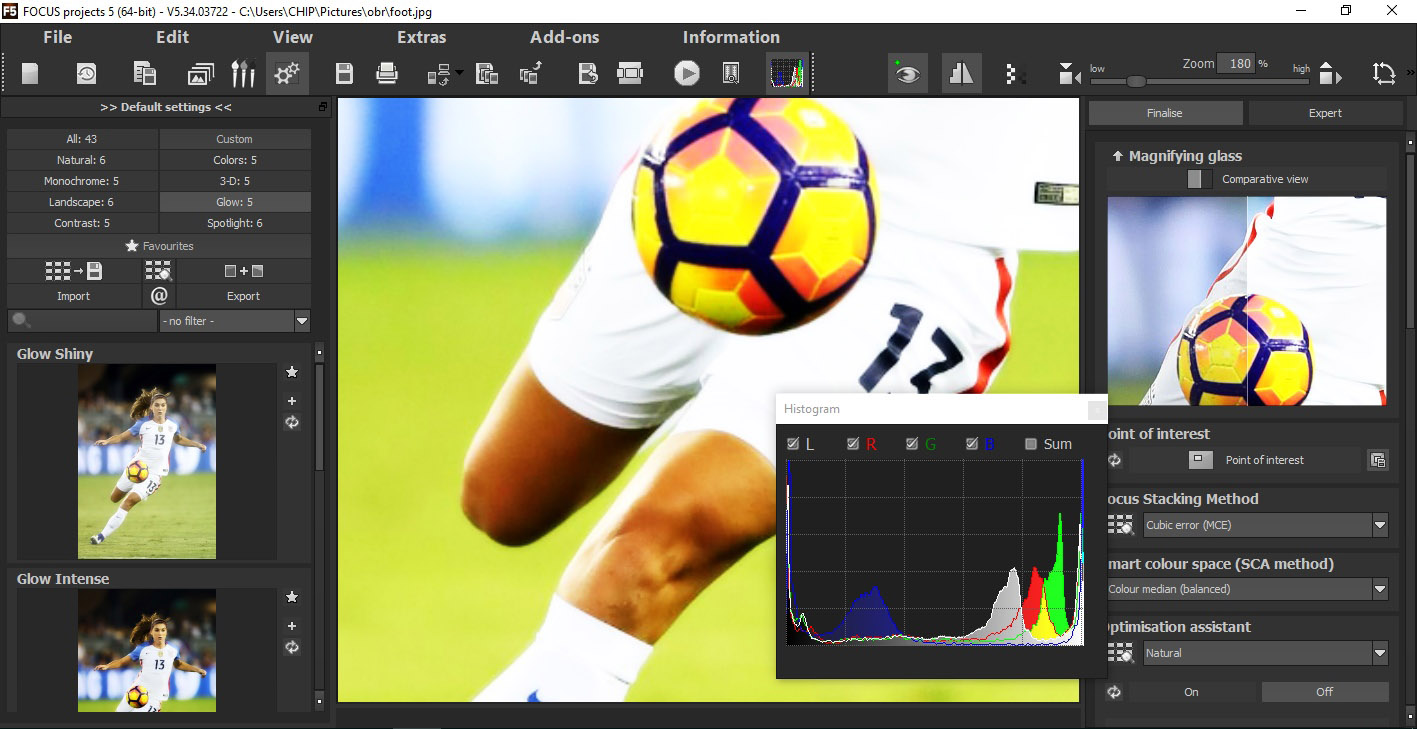Screen dimensions: 1417x729
Task: Click the floppy disk save icon
Action: pos(344,73)
